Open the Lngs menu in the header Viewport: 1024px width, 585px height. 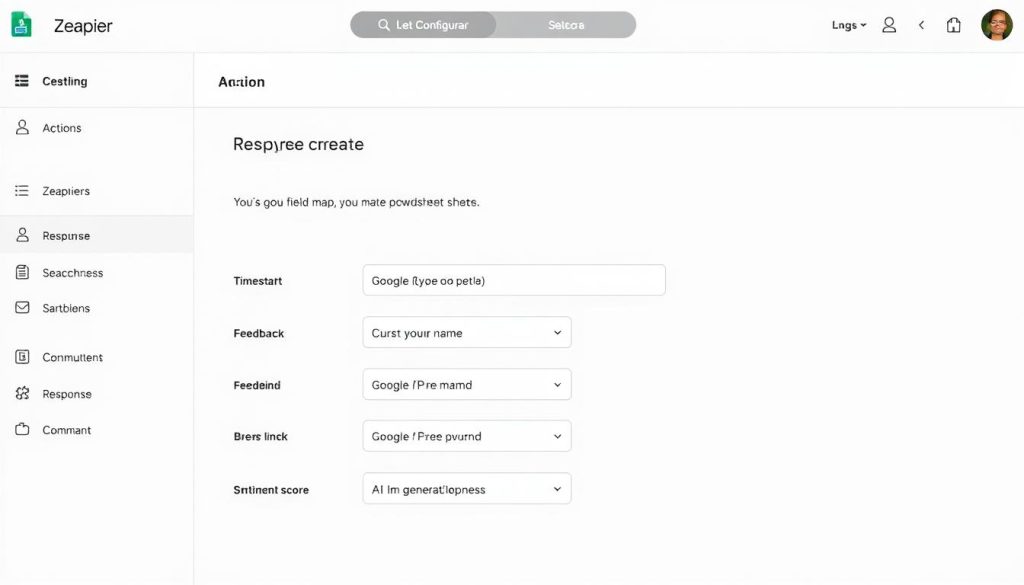tap(848, 25)
